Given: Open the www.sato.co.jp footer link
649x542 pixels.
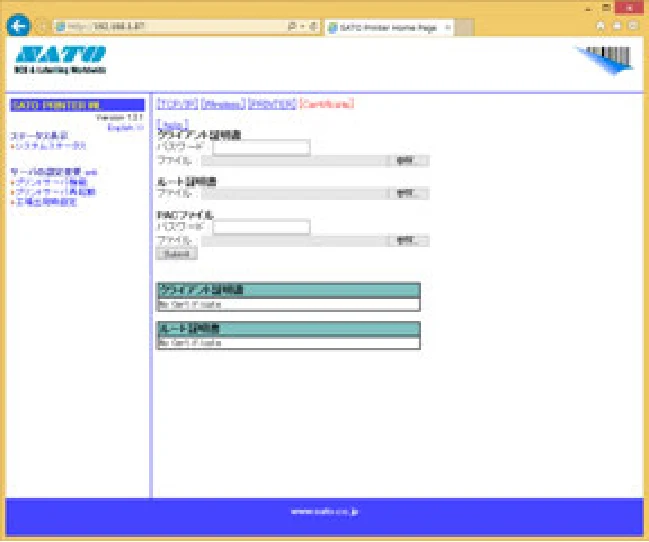Looking at the screenshot, I should [324, 512].
